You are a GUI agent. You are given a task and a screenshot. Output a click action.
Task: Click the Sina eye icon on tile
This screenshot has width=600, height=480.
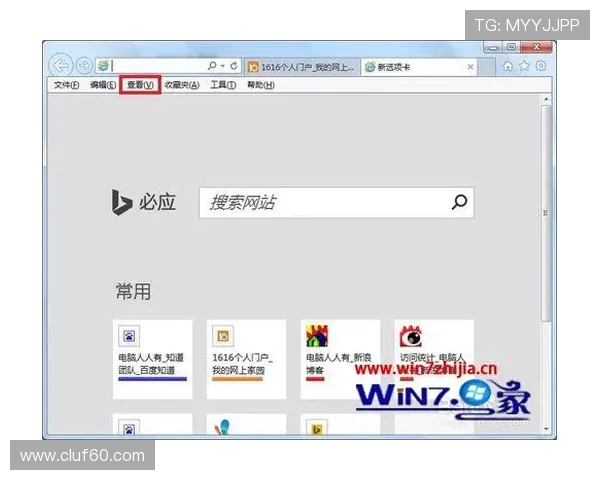[411, 336]
